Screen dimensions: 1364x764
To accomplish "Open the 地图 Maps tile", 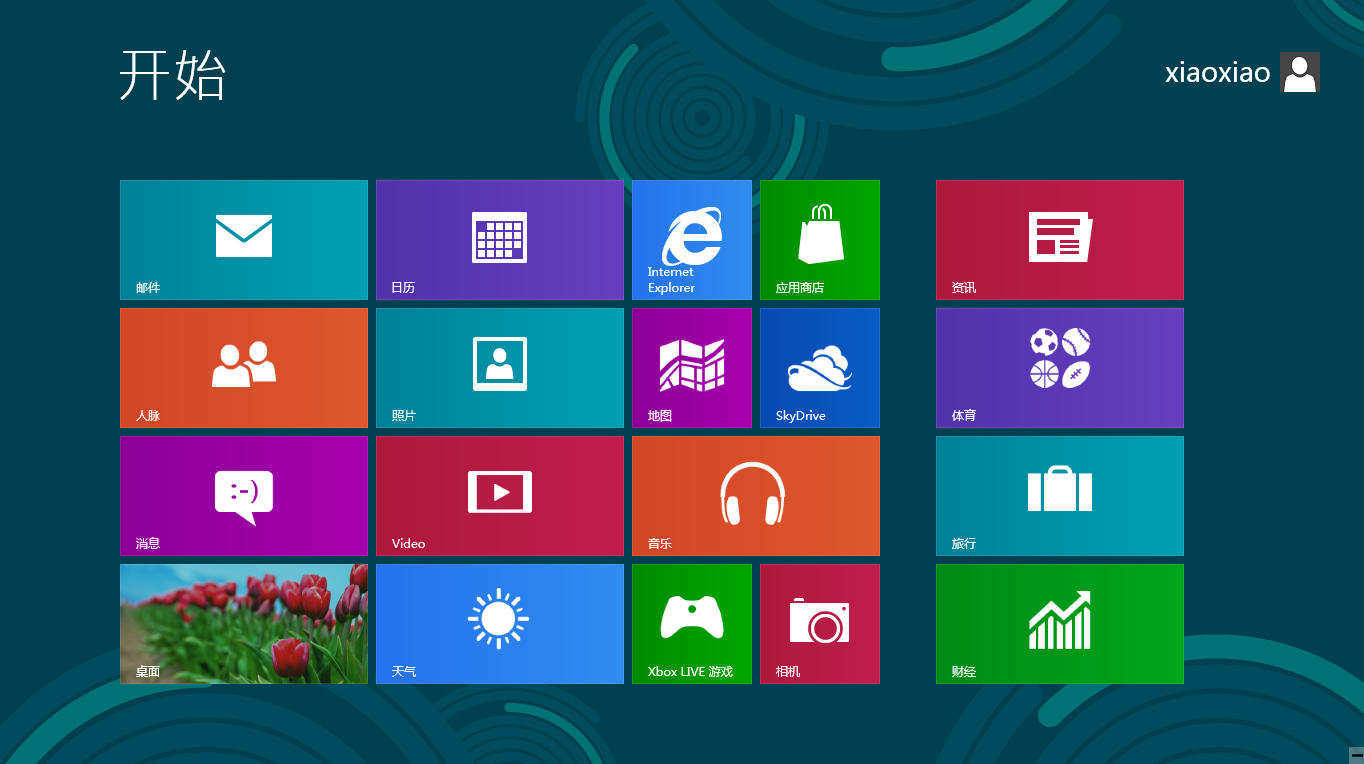I will point(692,368).
